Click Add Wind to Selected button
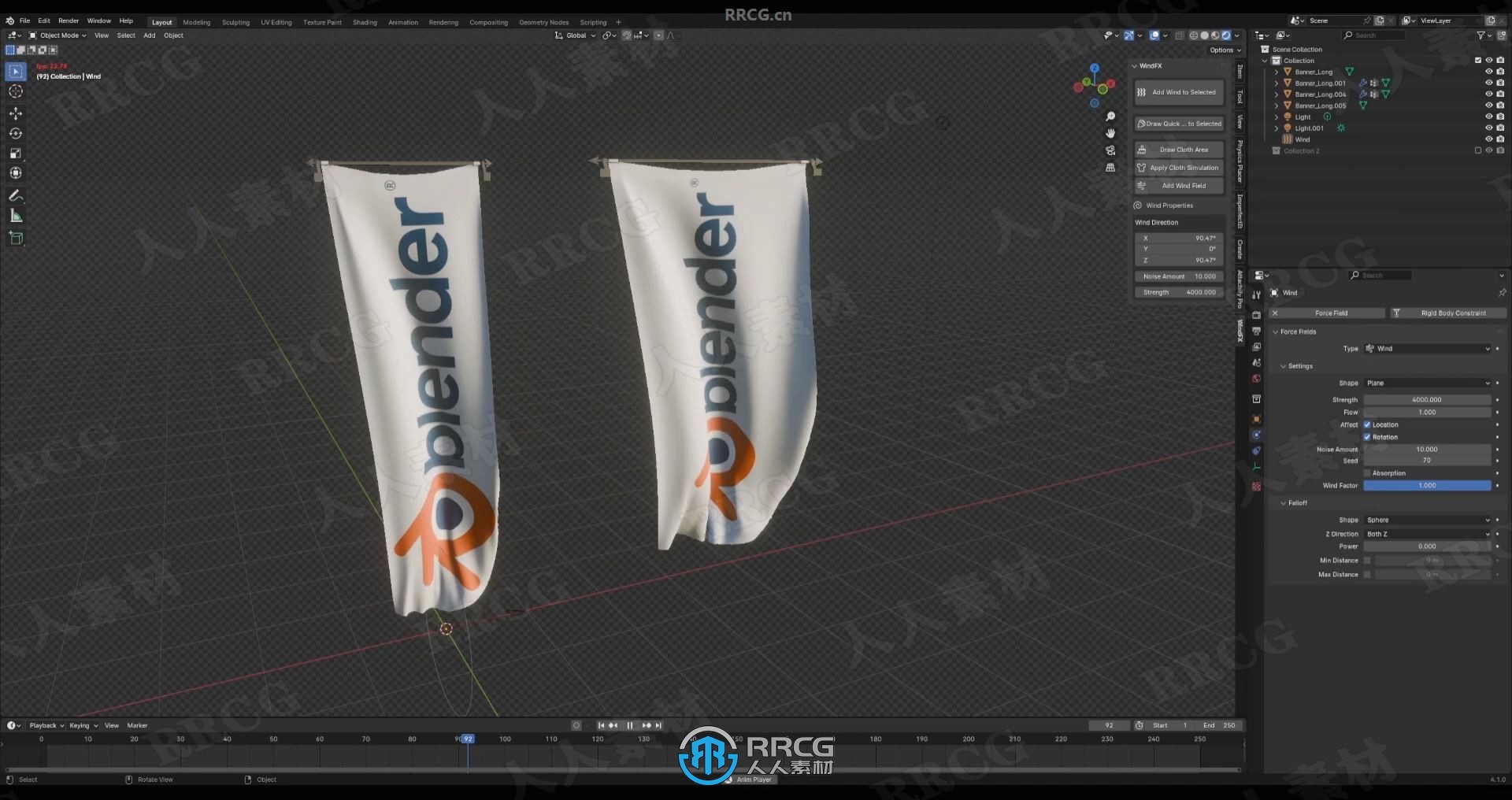Viewport: 1512px width, 800px height. pos(1179,93)
